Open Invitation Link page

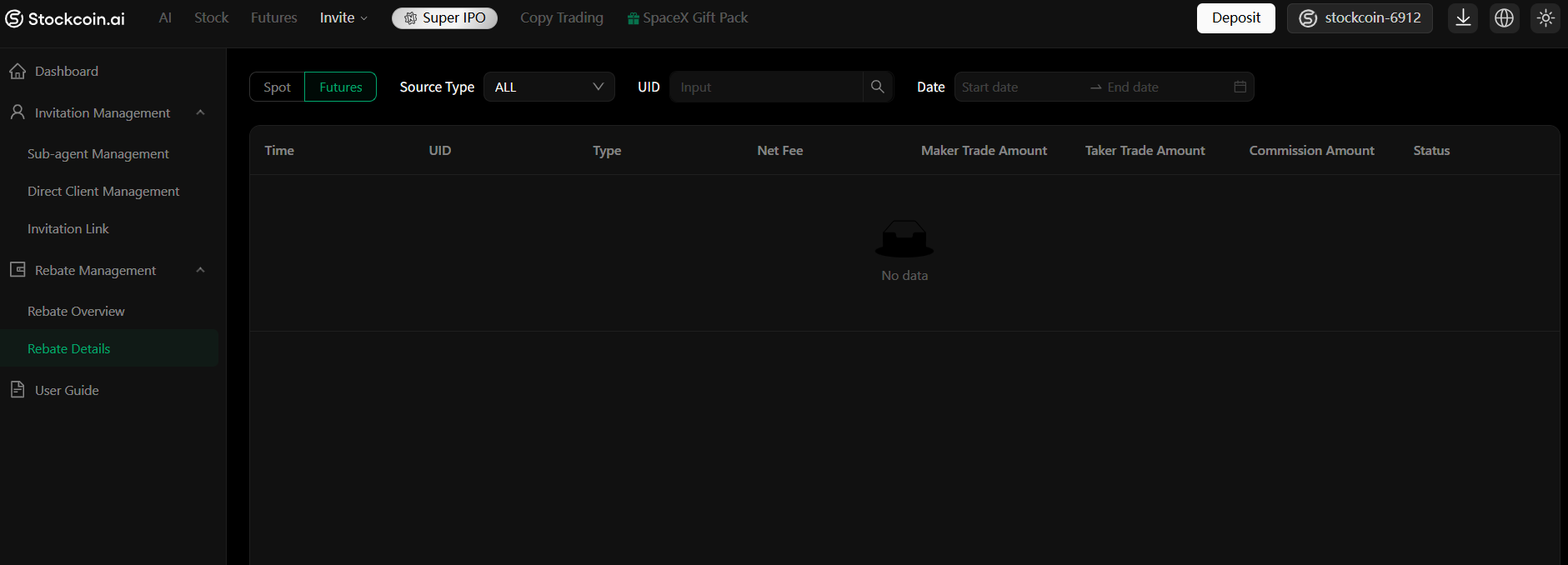point(68,228)
